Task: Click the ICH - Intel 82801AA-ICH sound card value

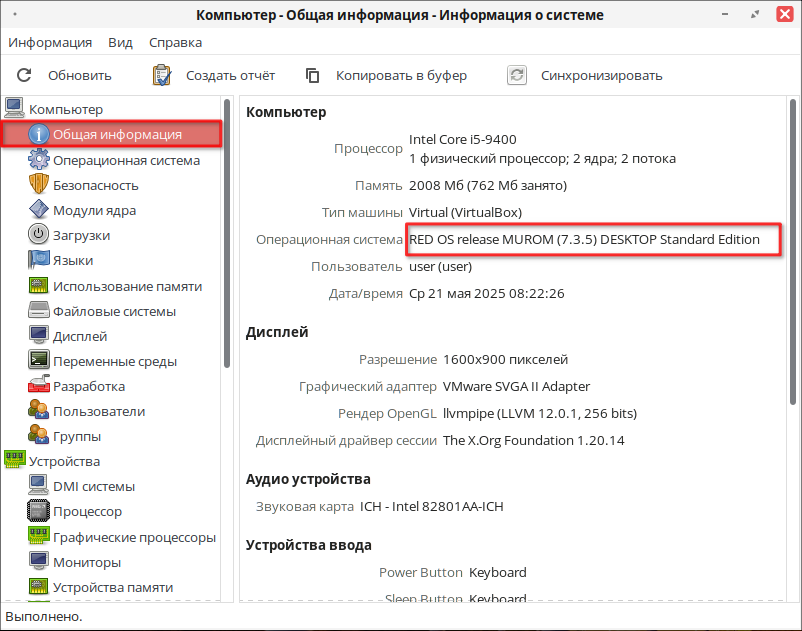Action: pyautogui.click(x=432, y=506)
